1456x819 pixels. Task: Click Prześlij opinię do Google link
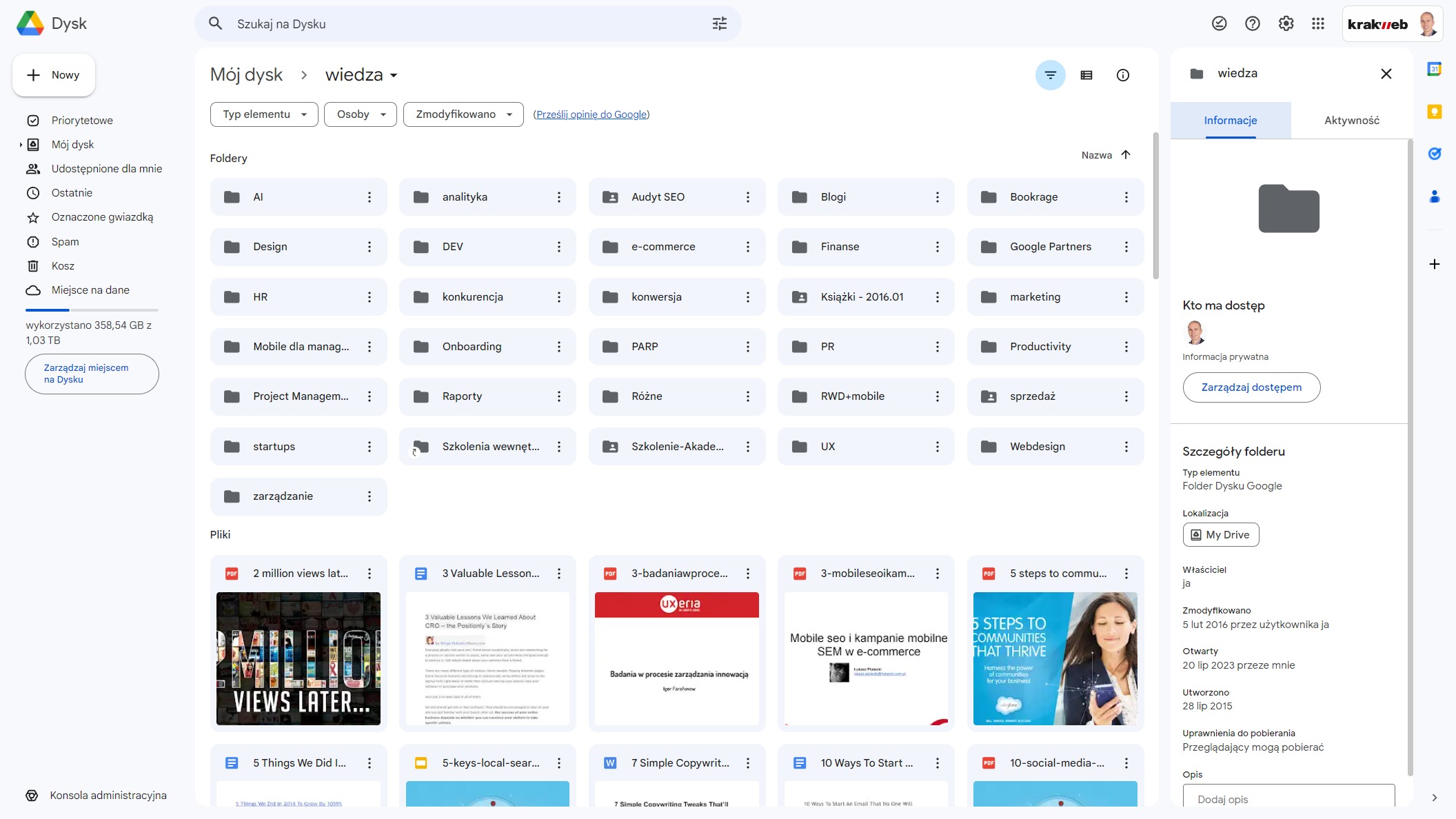[591, 114]
